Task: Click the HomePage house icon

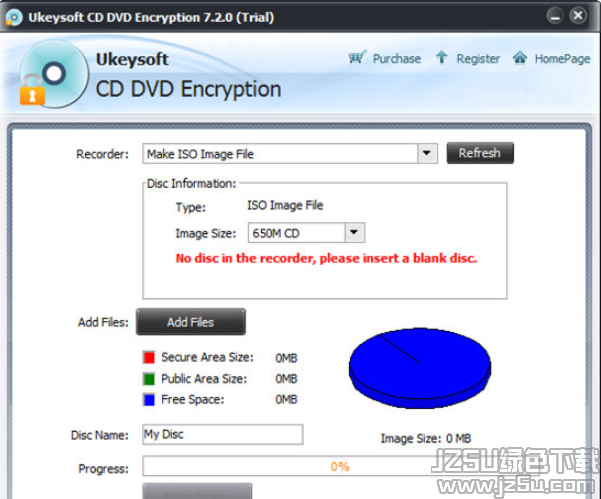Action: click(520, 58)
